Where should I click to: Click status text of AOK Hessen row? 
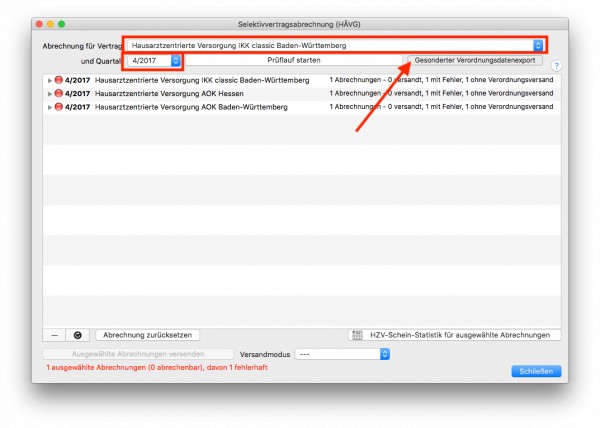click(x=441, y=93)
